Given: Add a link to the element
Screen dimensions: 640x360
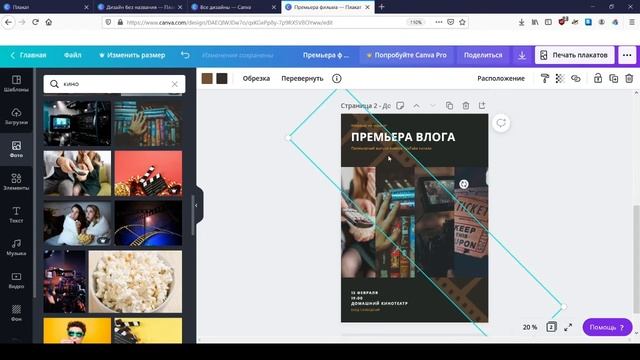Looking at the screenshot, I should [576, 78].
